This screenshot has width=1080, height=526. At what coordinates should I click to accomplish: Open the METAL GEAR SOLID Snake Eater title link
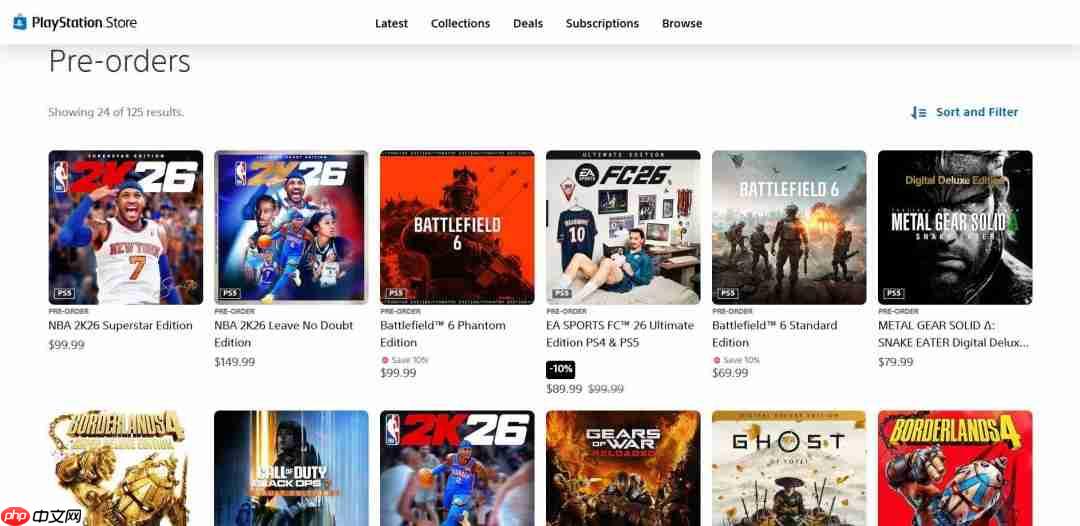[x=953, y=334]
